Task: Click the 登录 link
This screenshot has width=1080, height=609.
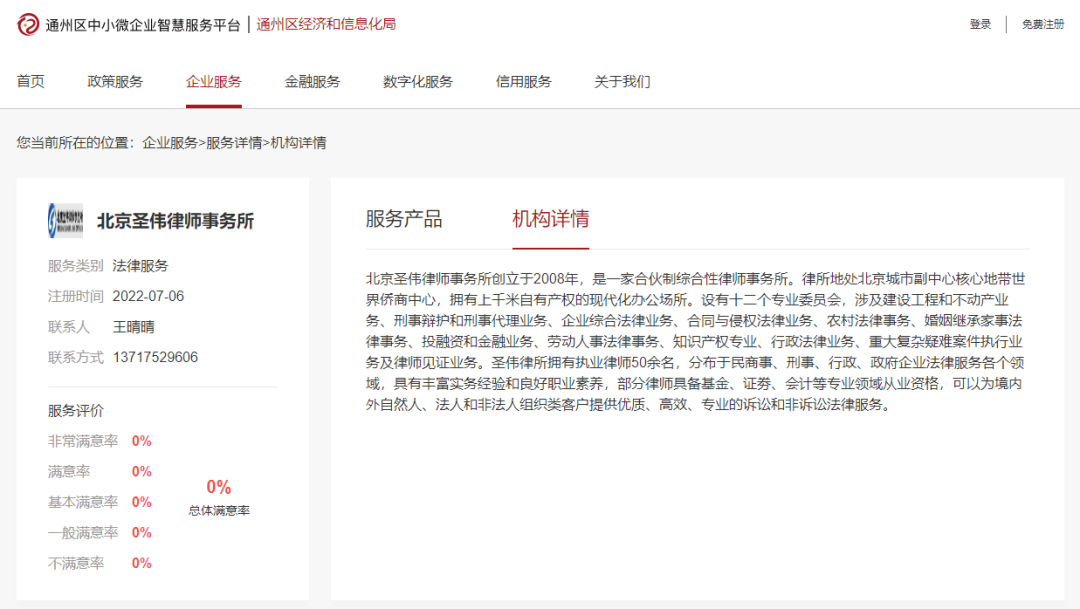Action: pos(980,24)
